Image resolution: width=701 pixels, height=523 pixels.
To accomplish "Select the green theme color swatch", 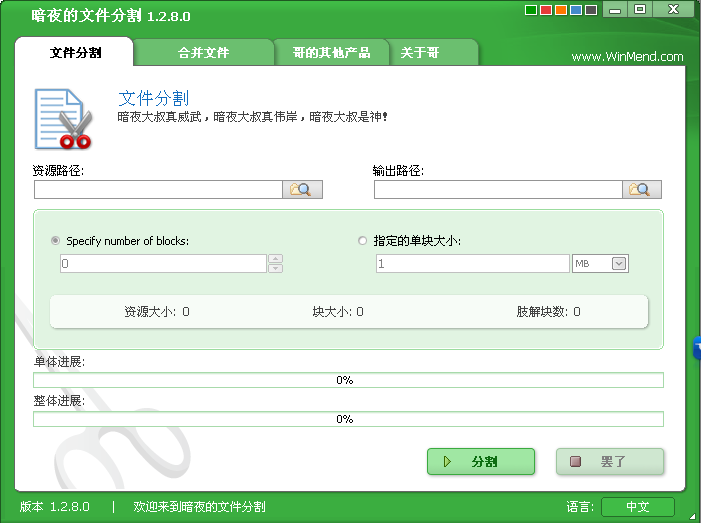I will (531, 10).
